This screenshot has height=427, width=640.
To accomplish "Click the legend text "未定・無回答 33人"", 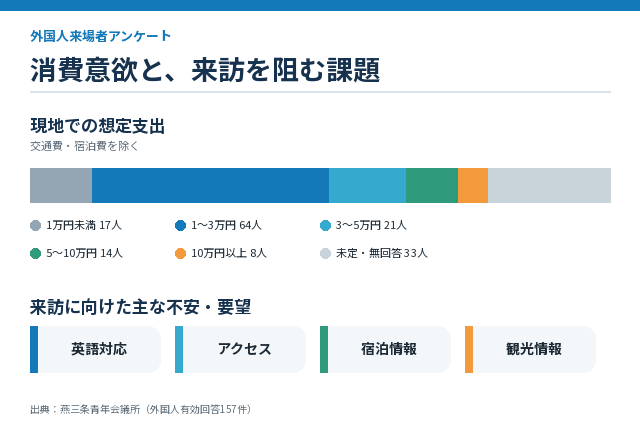I will pos(382,254).
